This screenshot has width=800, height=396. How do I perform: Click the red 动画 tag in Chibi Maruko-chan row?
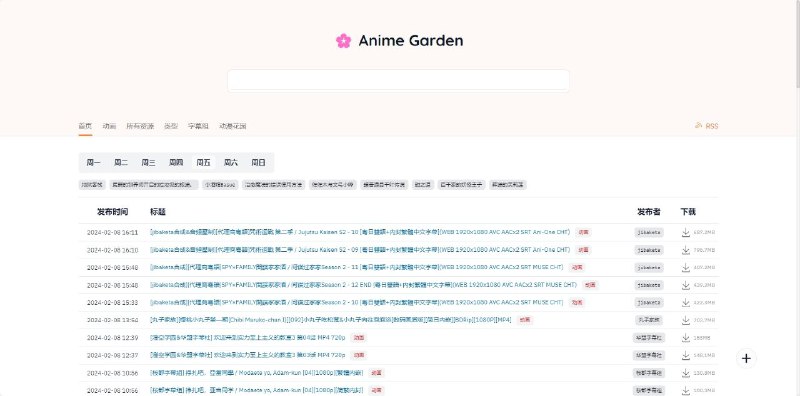tap(524, 320)
